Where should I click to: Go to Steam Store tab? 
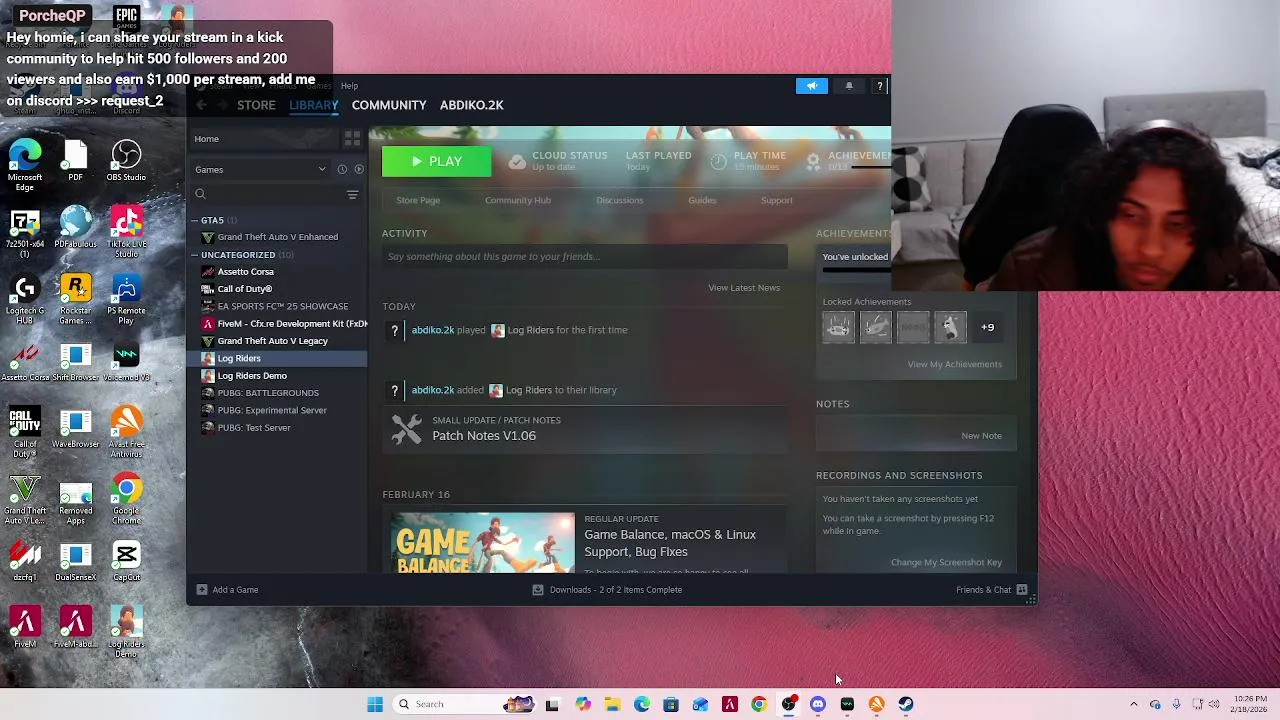pos(256,105)
